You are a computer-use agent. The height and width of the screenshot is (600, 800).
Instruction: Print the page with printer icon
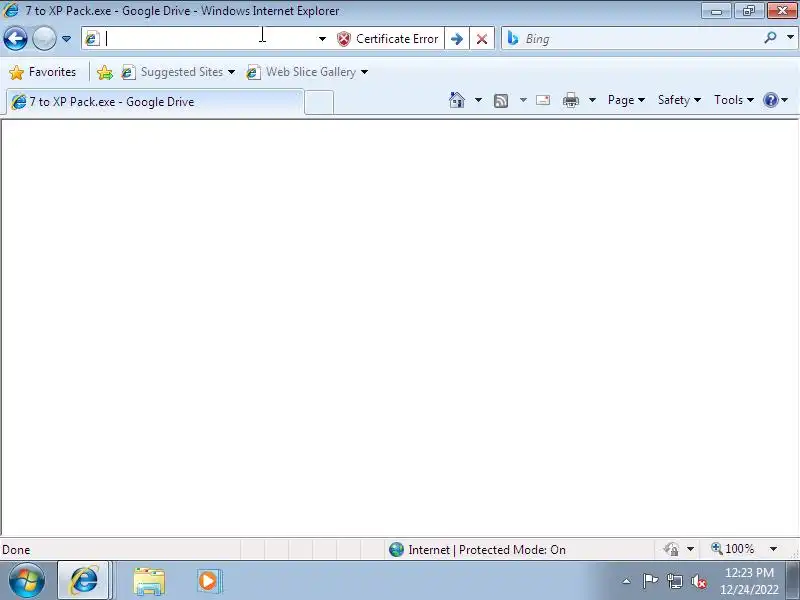click(570, 100)
